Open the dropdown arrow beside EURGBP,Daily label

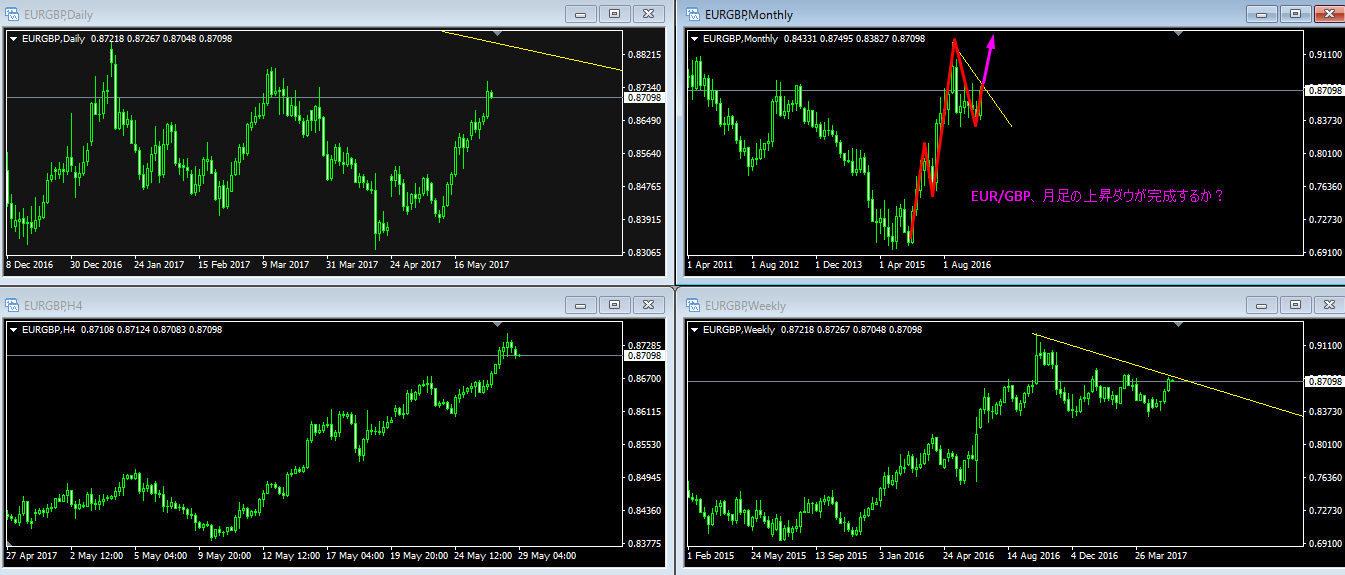(x=14, y=39)
